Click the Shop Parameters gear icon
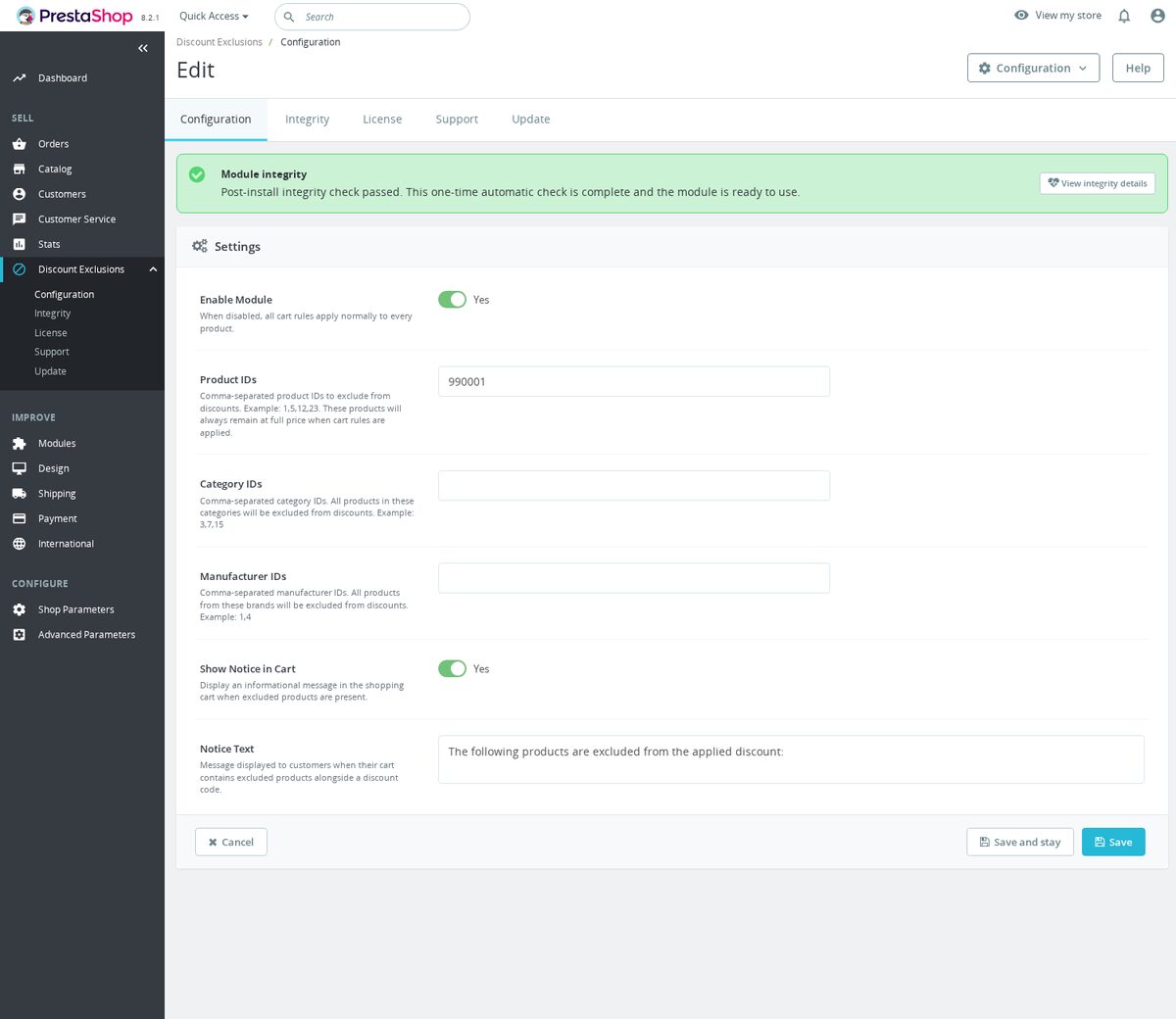 point(19,609)
